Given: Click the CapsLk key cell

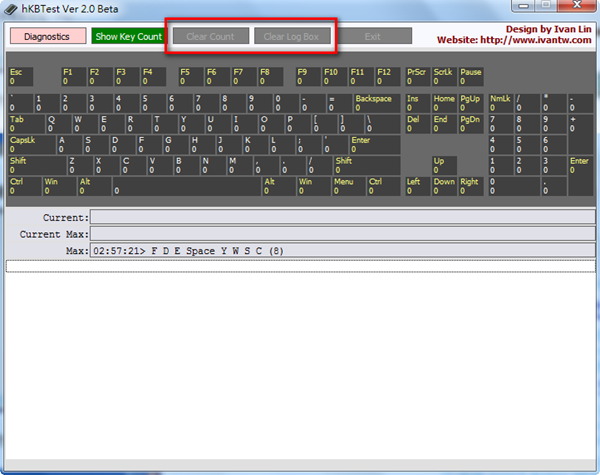Looking at the screenshot, I should (x=31, y=144).
